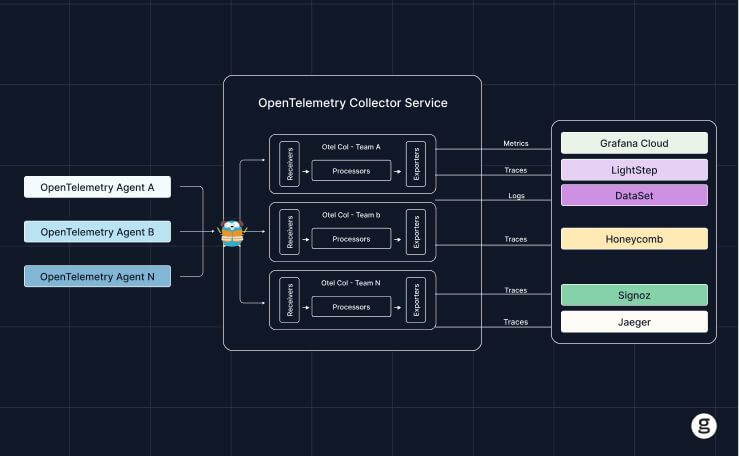The height and width of the screenshot is (456, 739).
Task: Click the Traces label leading to Honeycomb
Action: coord(516,239)
